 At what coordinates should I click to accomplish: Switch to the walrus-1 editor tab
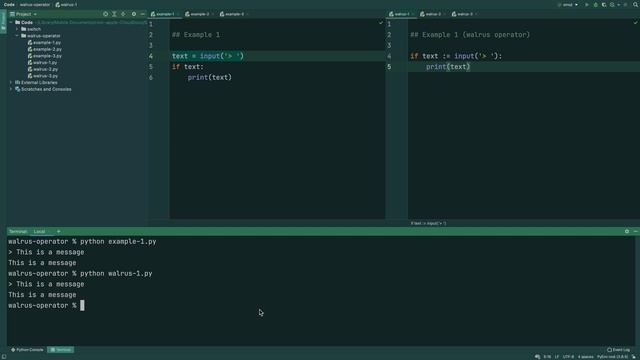click(x=401, y=14)
